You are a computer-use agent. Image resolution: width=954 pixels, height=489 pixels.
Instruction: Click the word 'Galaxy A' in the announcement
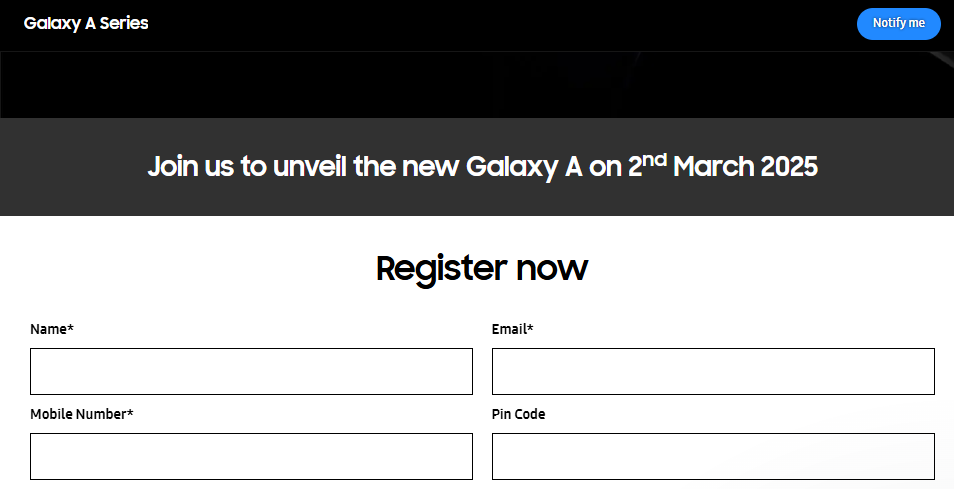(524, 167)
